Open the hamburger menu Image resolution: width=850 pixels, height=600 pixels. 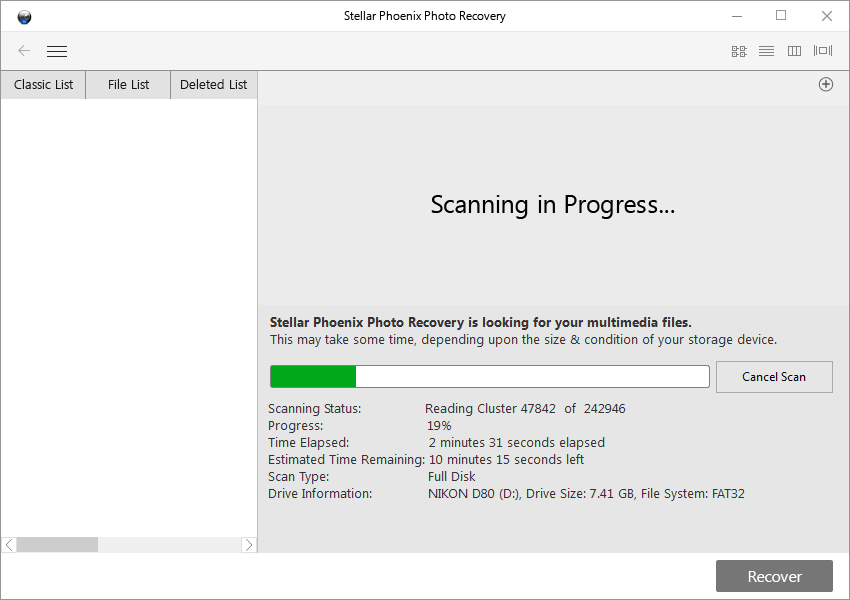point(57,51)
